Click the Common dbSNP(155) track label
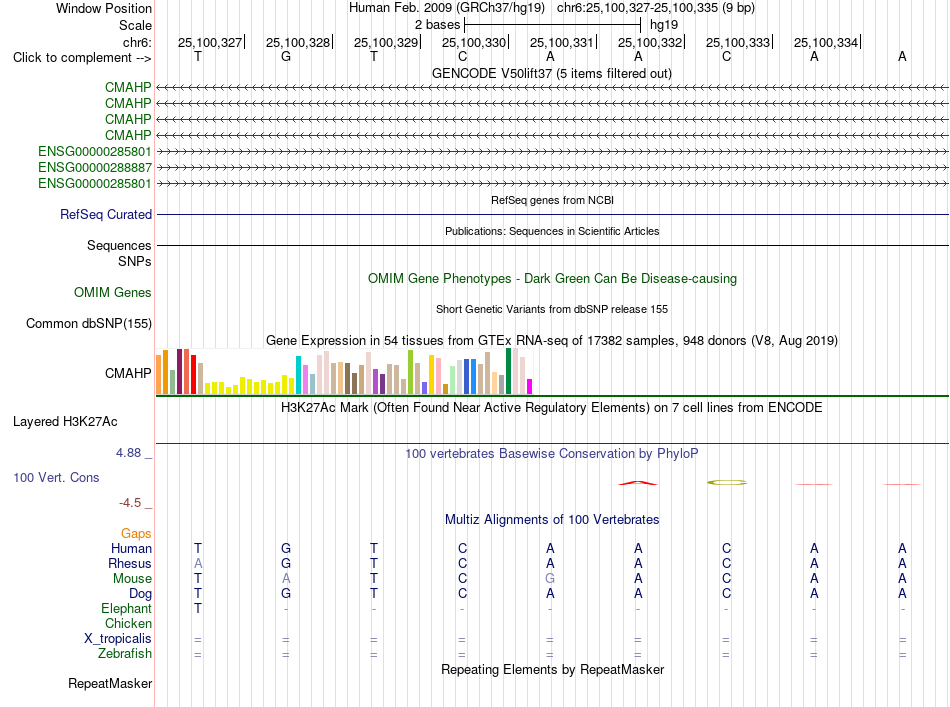Screen dimensions: 950x707 coord(88,324)
